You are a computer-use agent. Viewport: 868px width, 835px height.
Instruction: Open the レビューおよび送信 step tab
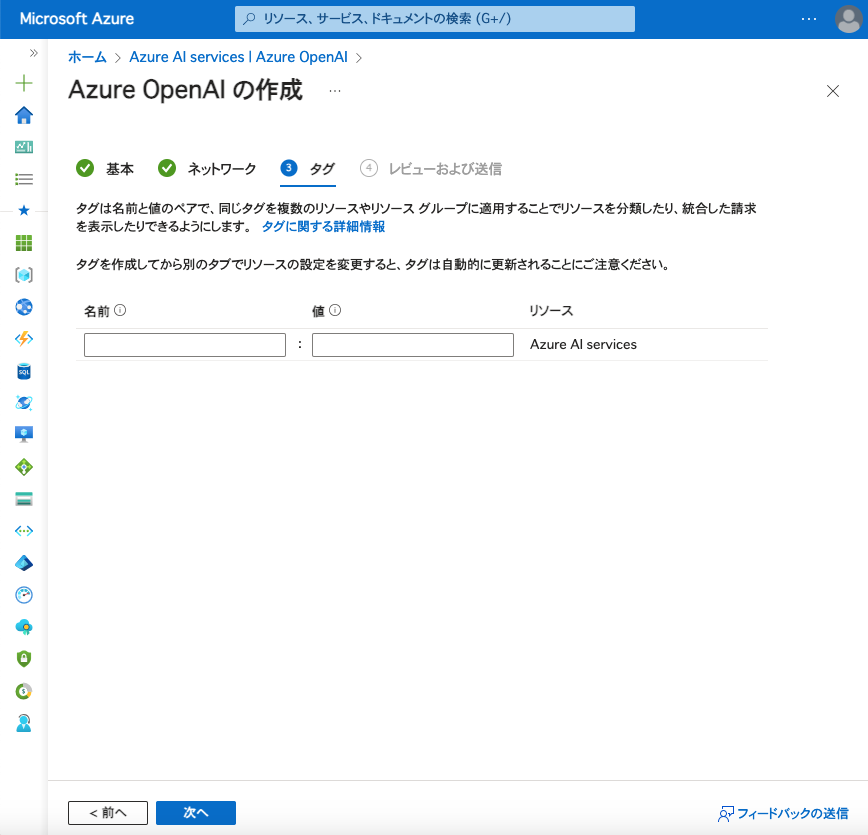point(431,168)
